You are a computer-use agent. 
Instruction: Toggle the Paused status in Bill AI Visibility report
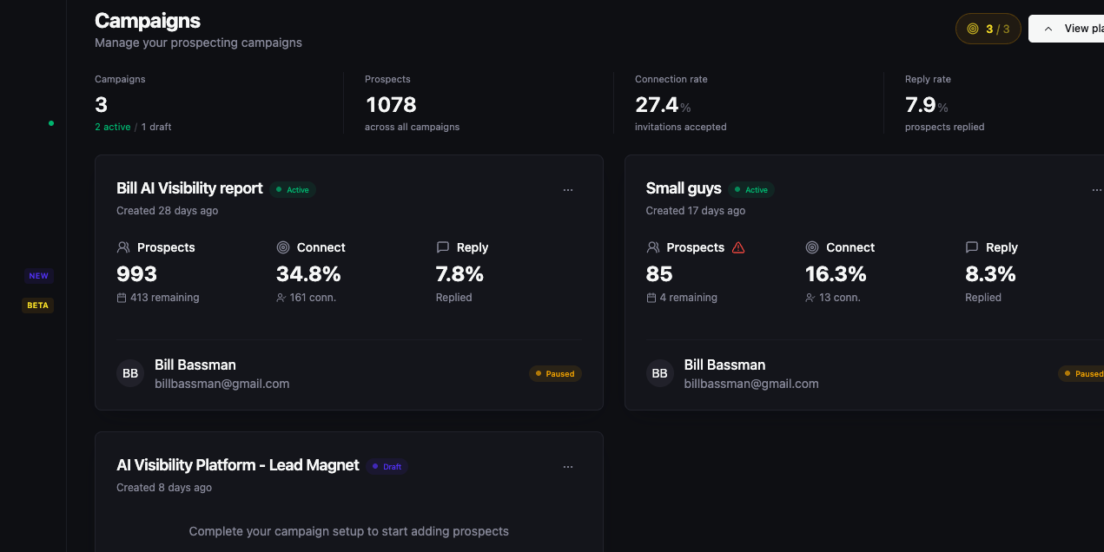click(555, 374)
